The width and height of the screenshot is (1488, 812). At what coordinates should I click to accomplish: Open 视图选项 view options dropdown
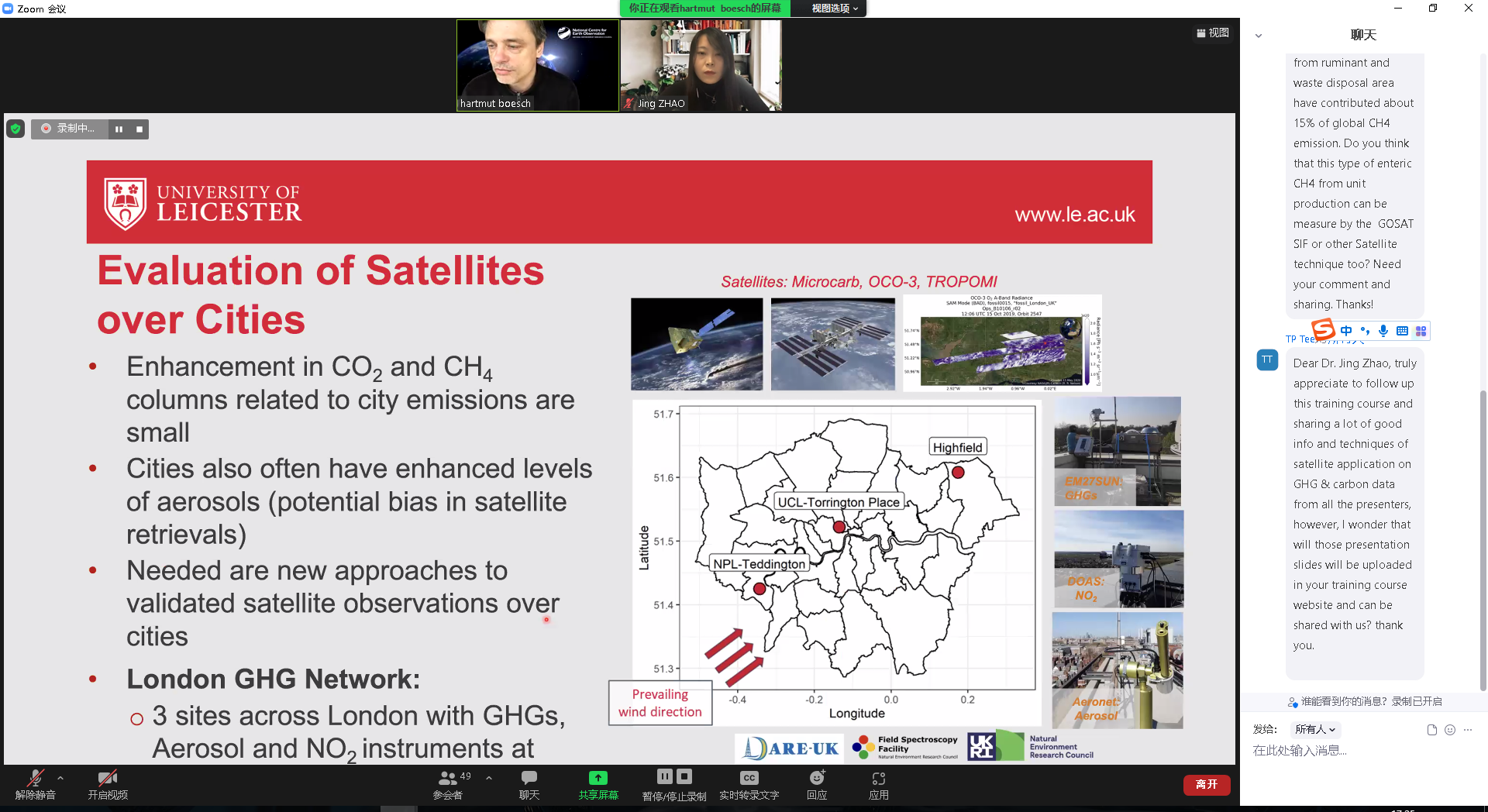click(x=835, y=9)
